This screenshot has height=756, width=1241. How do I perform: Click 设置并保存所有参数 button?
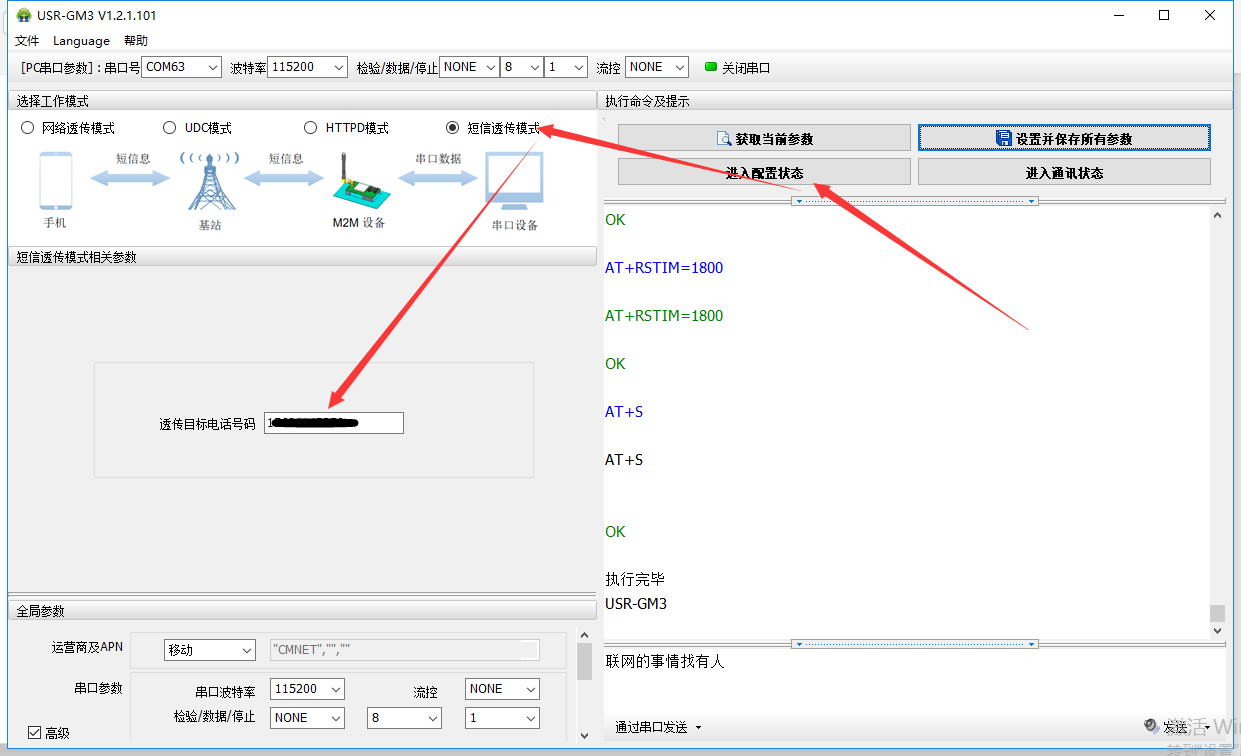point(1064,138)
